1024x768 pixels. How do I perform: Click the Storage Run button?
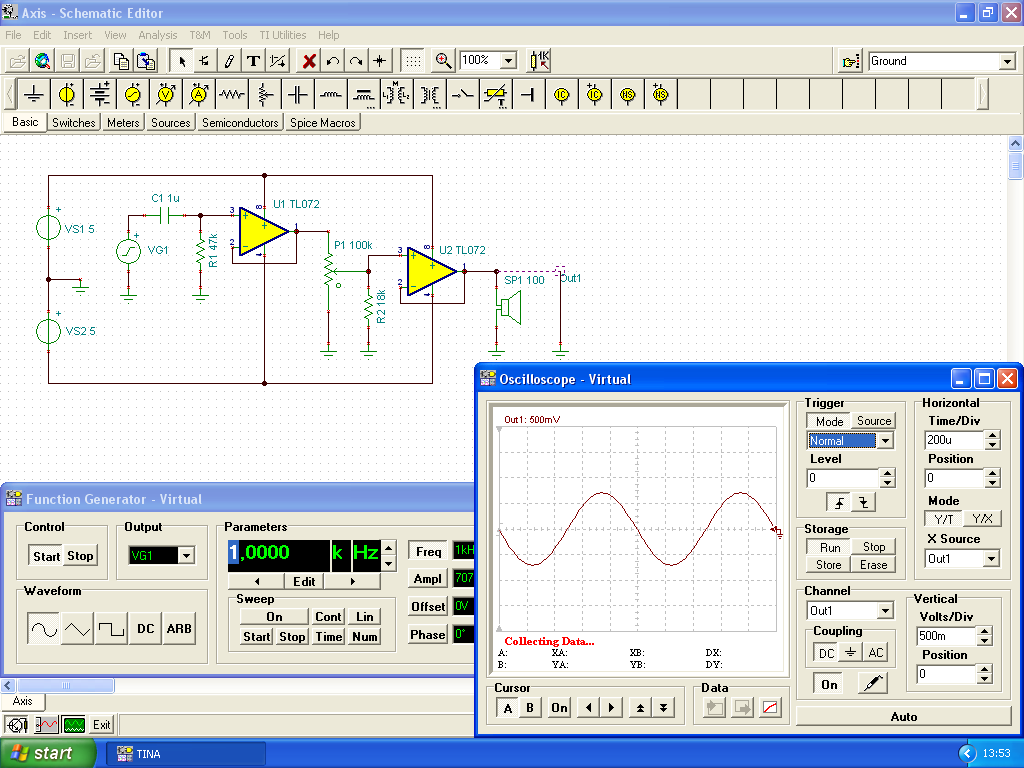[x=829, y=547]
